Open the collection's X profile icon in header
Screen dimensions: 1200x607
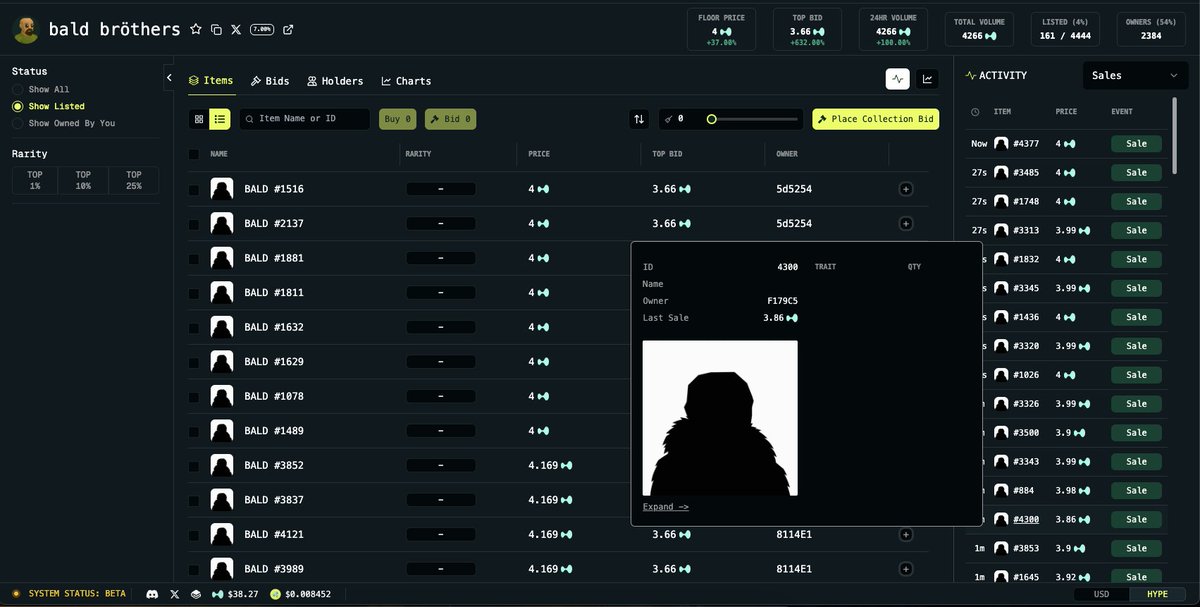[x=236, y=30]
